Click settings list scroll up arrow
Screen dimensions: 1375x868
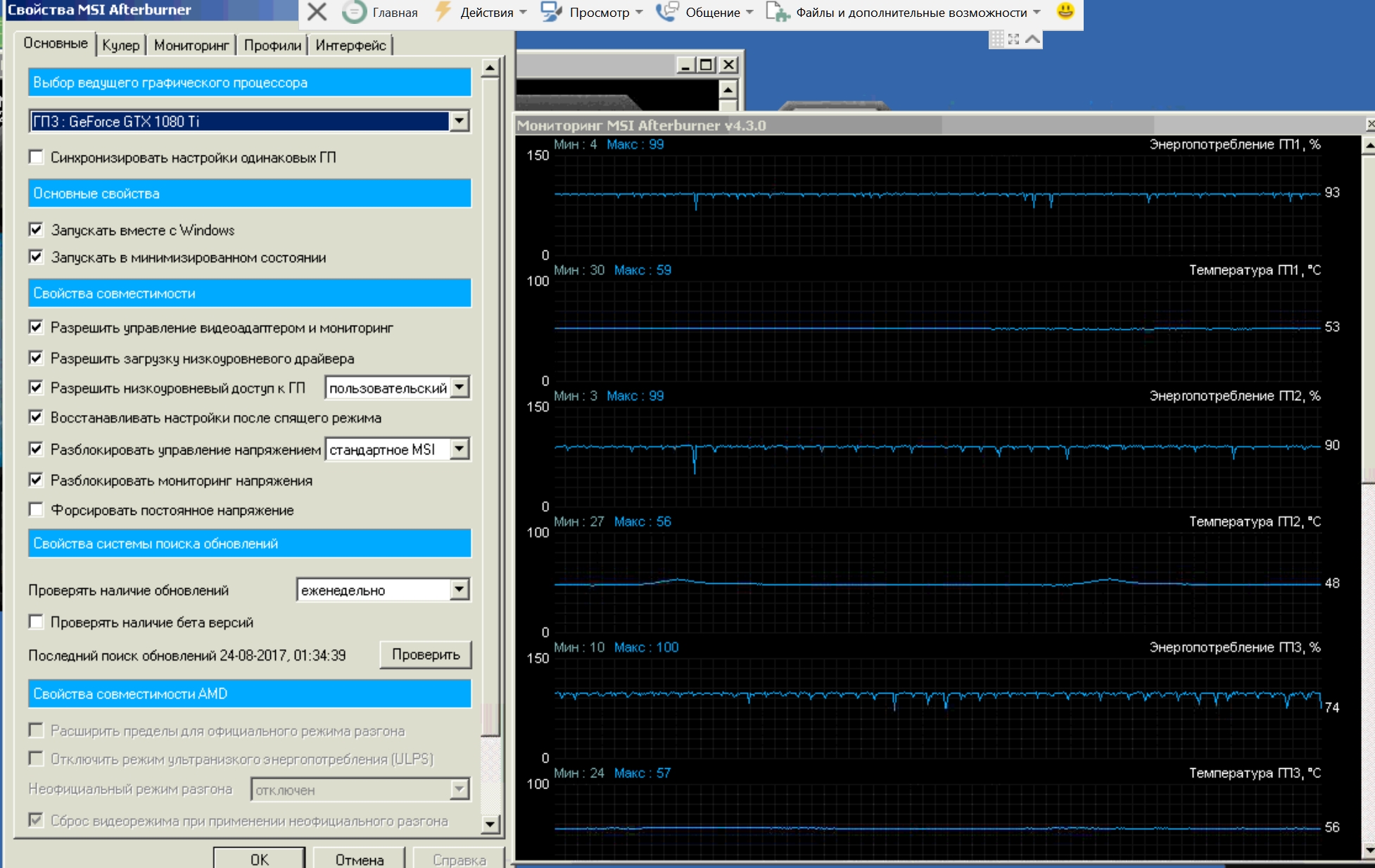click(x=490, y=68)
